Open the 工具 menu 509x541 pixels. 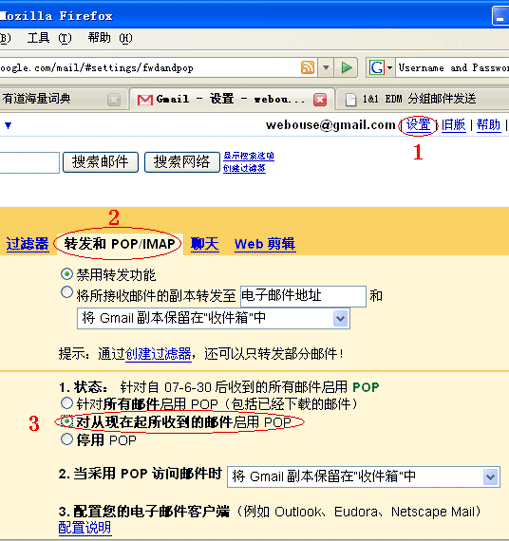click(49, 38)
